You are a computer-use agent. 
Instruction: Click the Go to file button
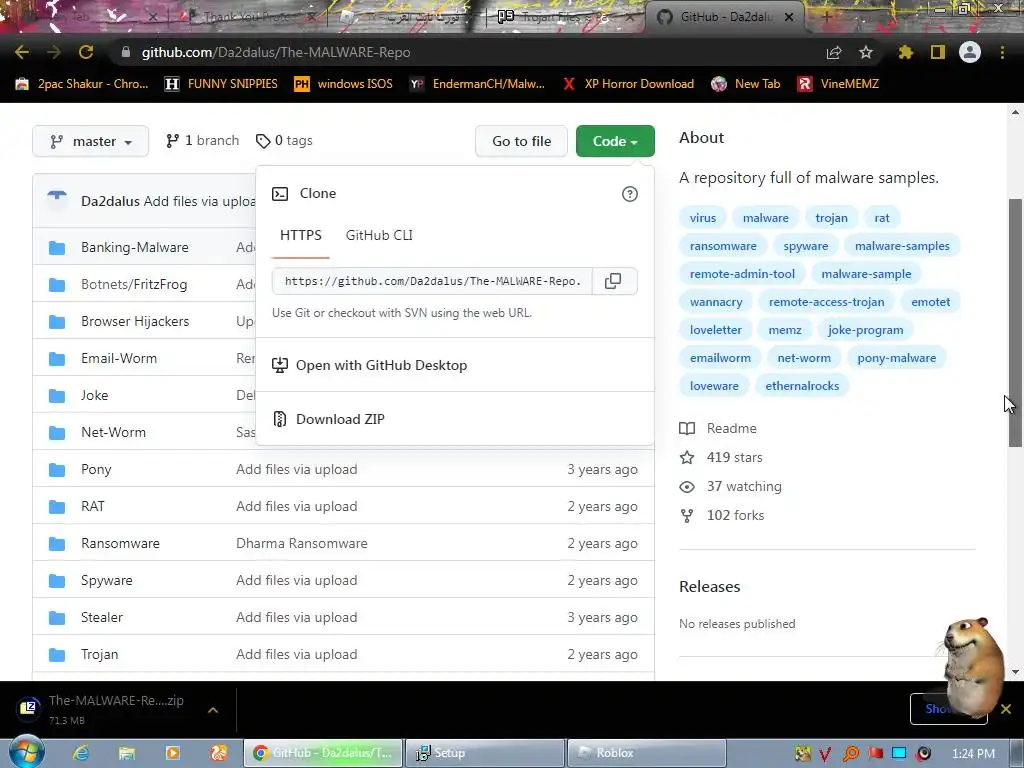[x=521, y=141]
